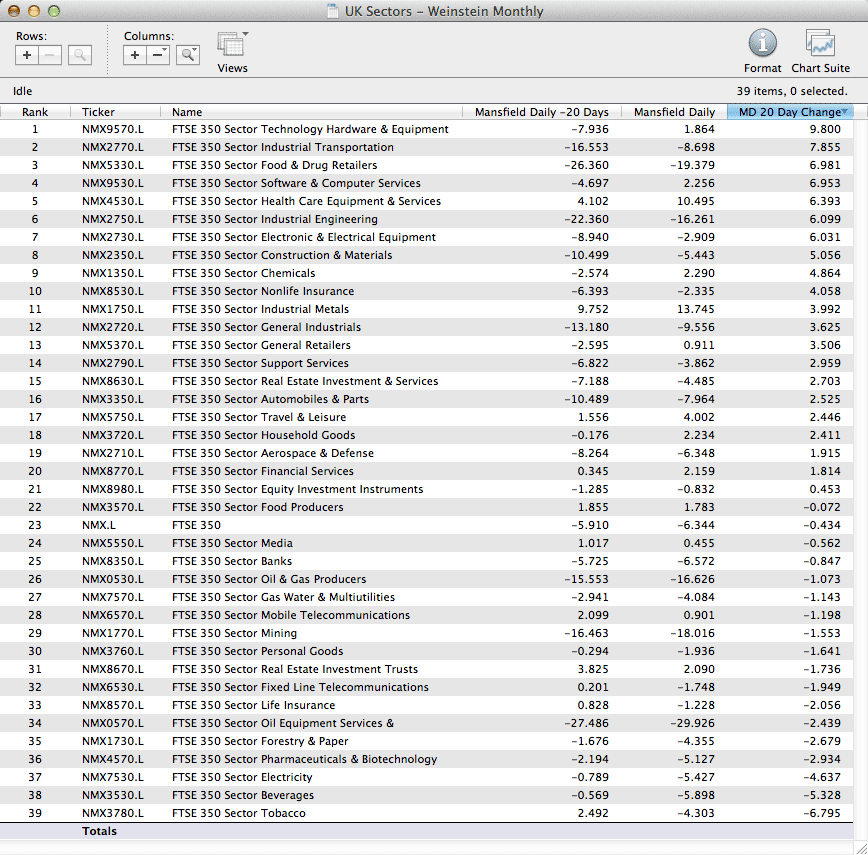The image size is (868, 855).
Task: Open the Columns search dropdown
Action: point(188,55)
